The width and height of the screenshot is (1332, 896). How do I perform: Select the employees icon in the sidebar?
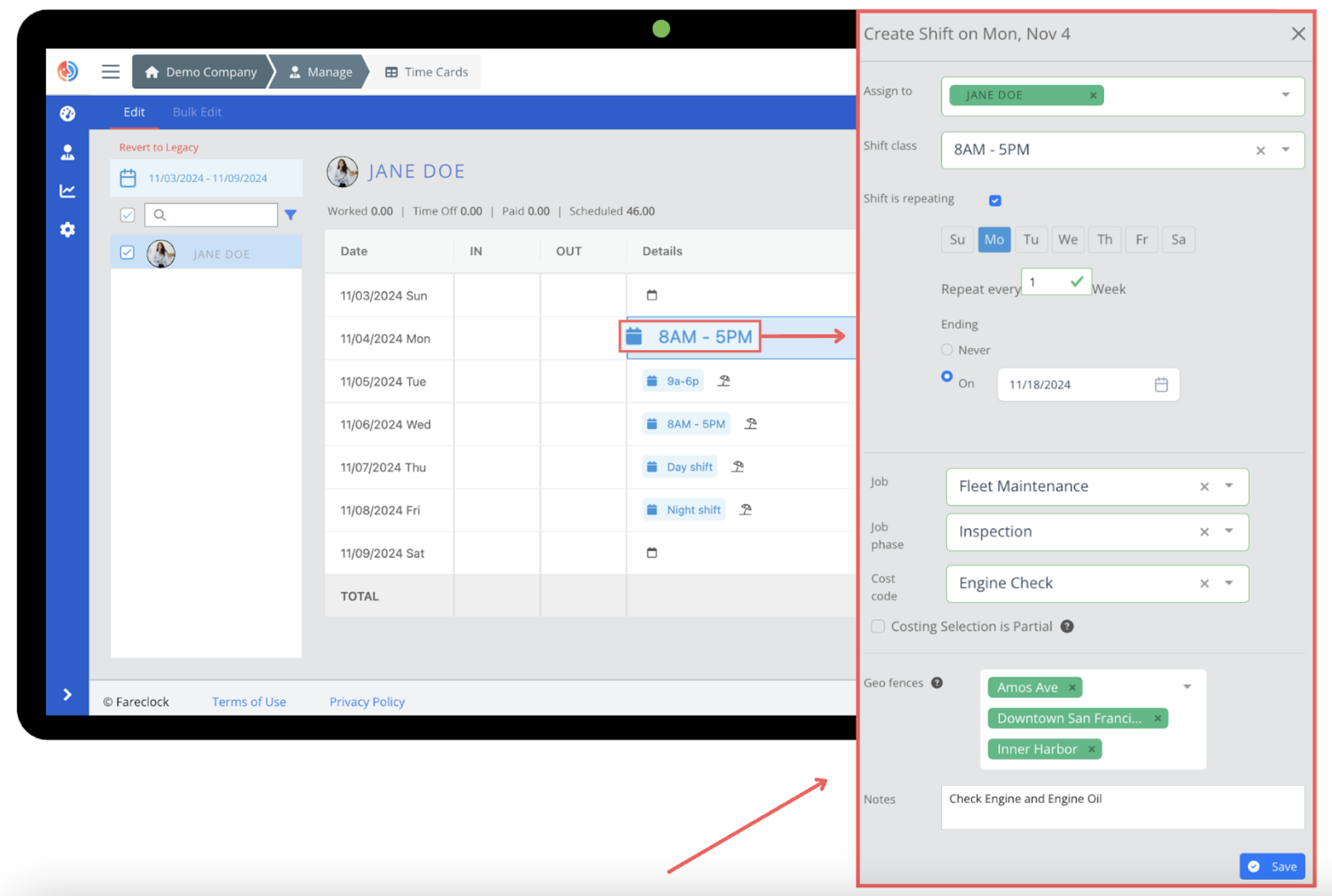pos(67,152)
